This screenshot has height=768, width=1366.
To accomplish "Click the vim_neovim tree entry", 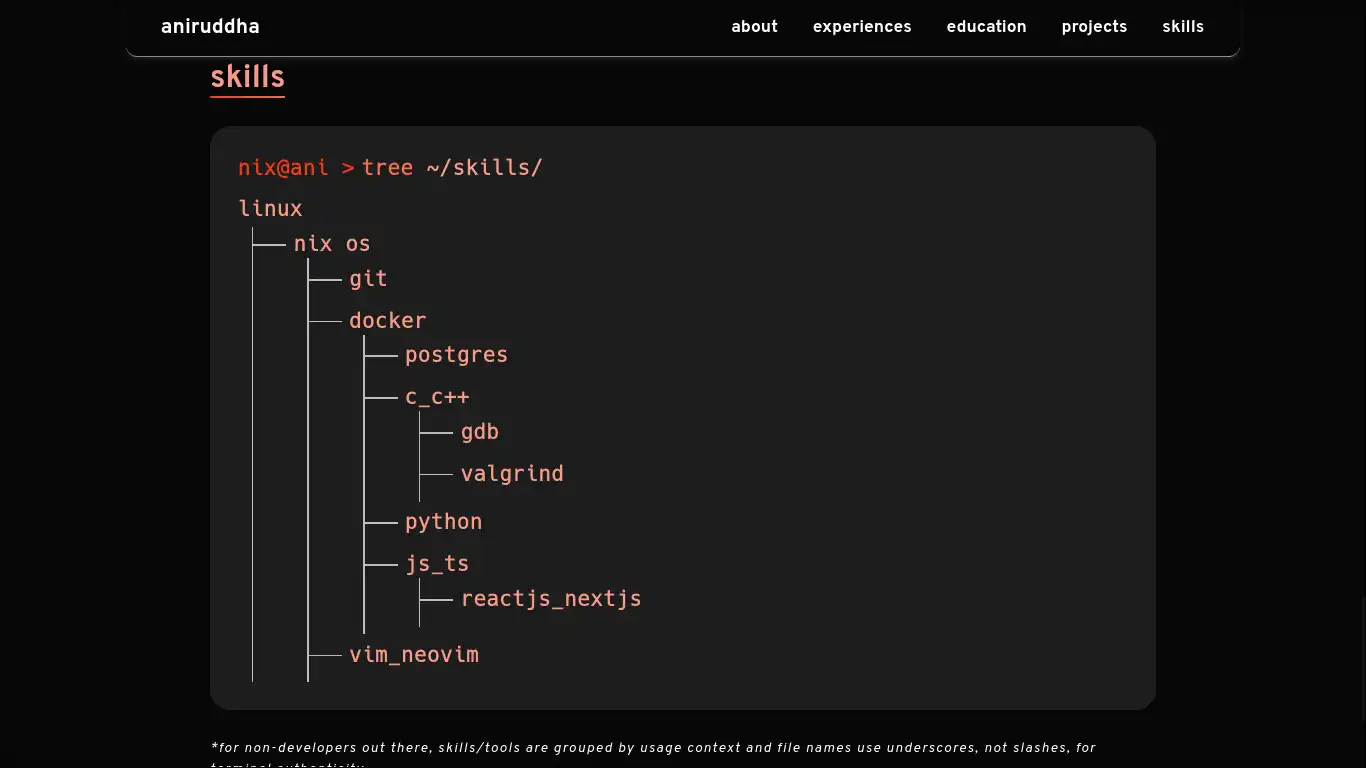I will click(413, 655).
